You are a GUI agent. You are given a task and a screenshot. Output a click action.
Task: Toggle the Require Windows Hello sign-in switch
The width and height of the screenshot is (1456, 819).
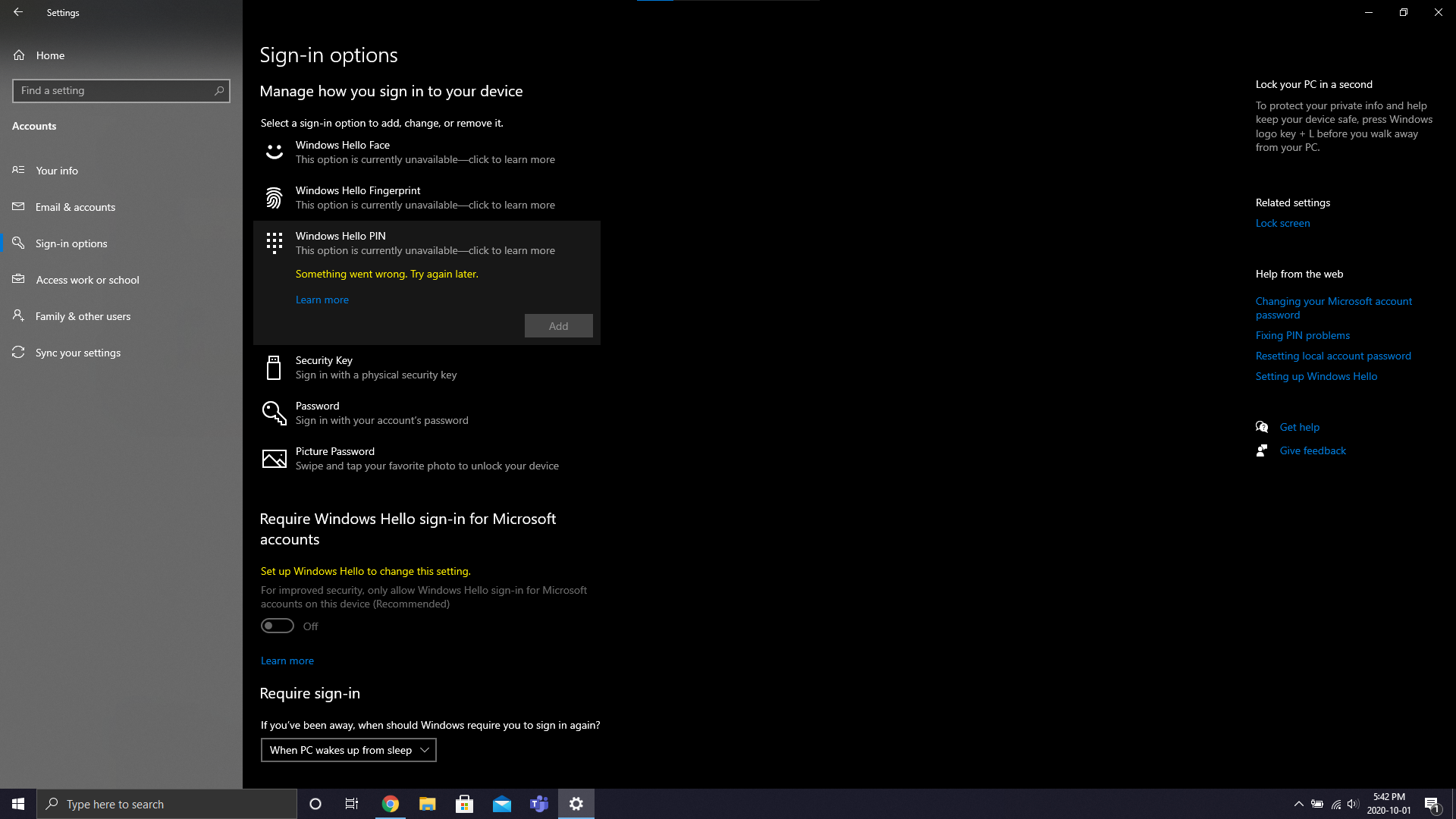(x=278, y=626)
